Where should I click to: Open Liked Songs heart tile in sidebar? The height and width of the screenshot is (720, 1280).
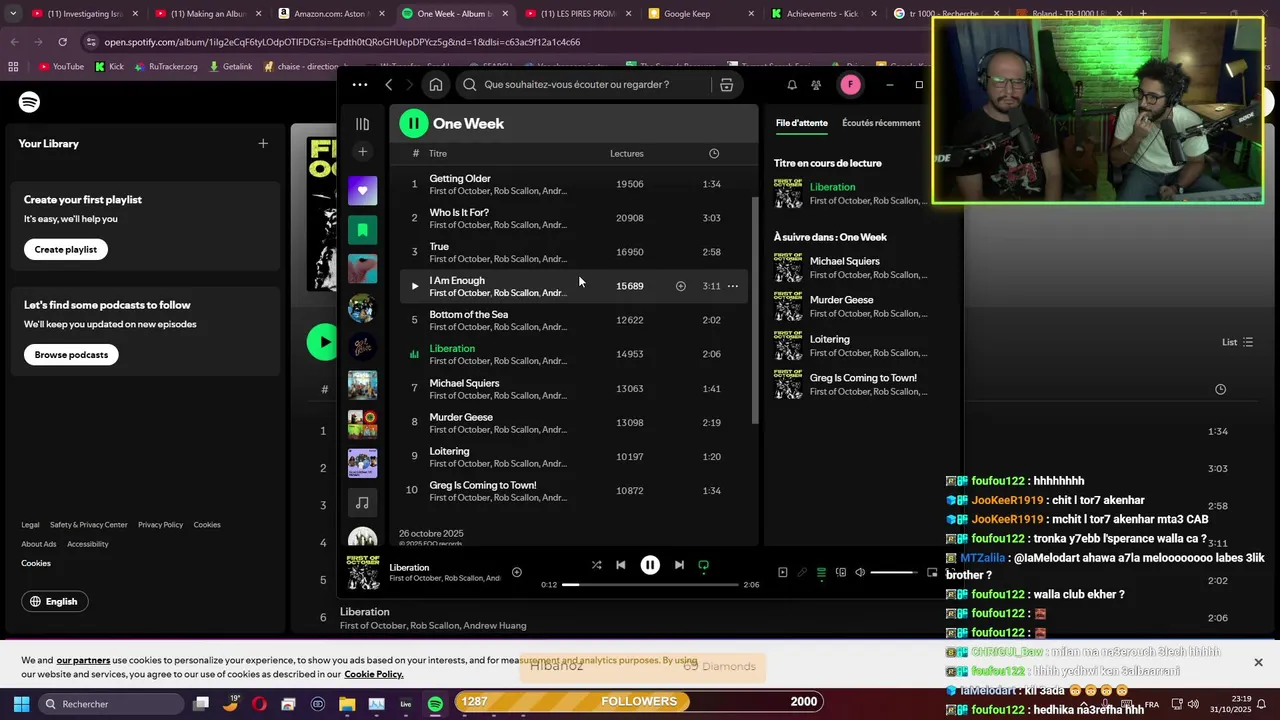pos(362,190)
